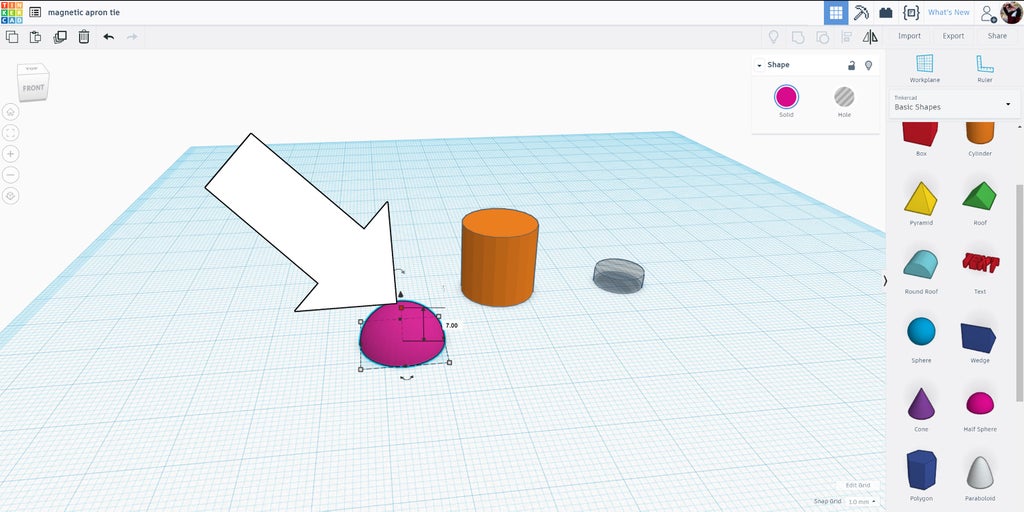Pick the Pyramid shape
1024x512 pixels.
click(921, 203)
